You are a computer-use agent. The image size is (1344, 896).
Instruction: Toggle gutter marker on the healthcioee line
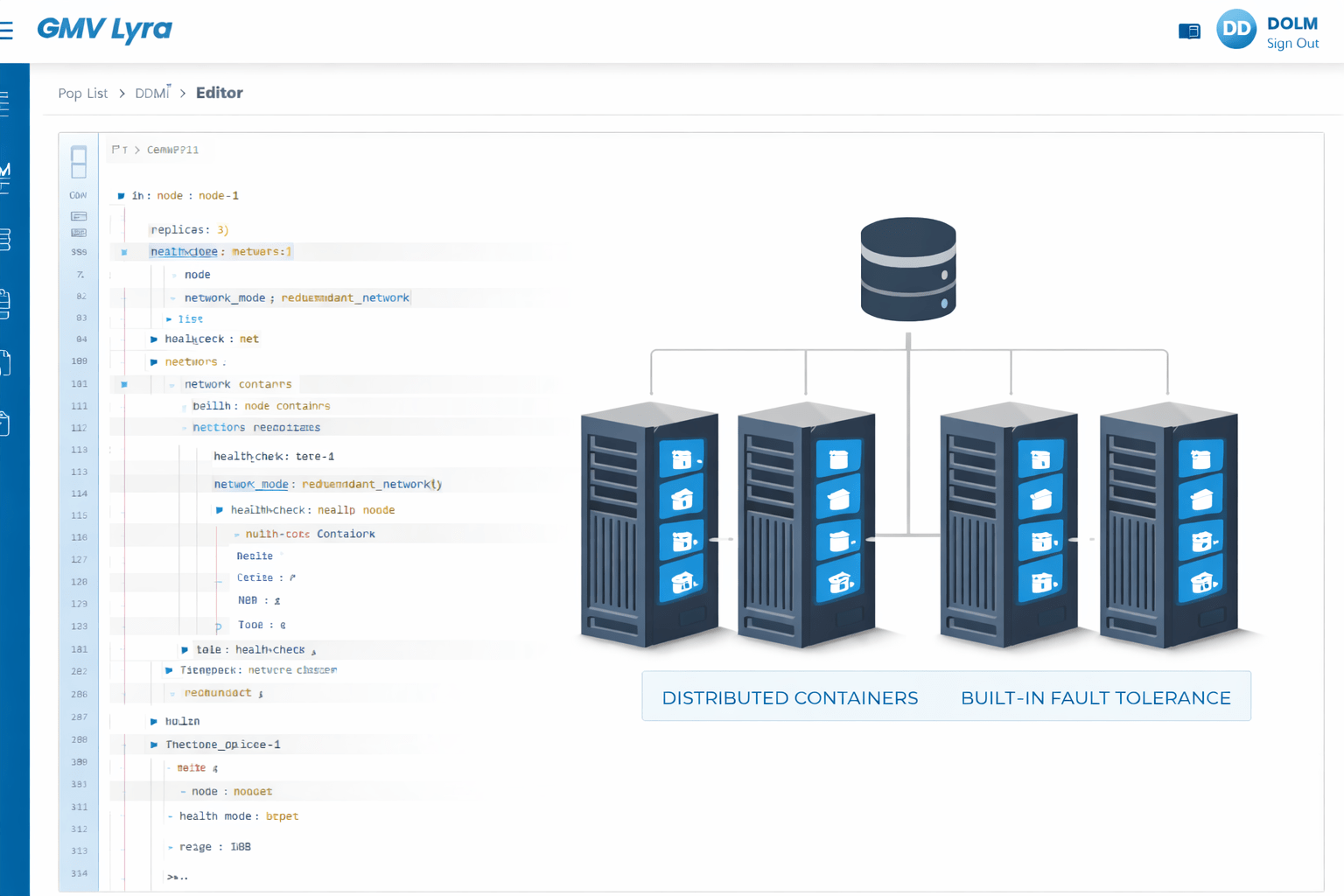124,252
